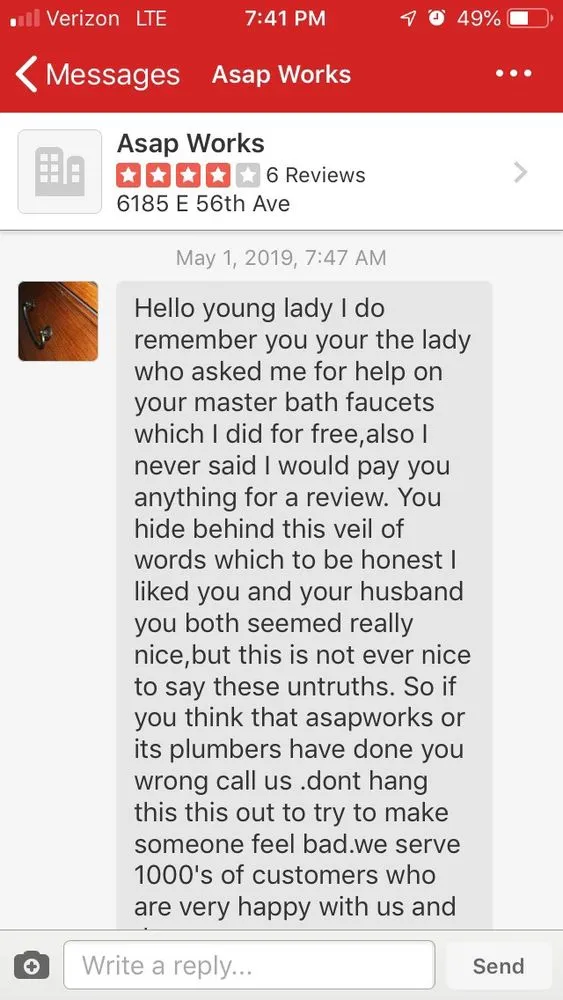Open the 6 Reviews link

(316, 175)
